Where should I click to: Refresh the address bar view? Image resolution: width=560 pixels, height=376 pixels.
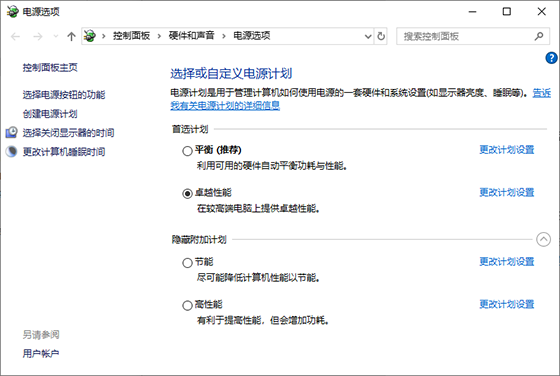(x=381, y=36)
